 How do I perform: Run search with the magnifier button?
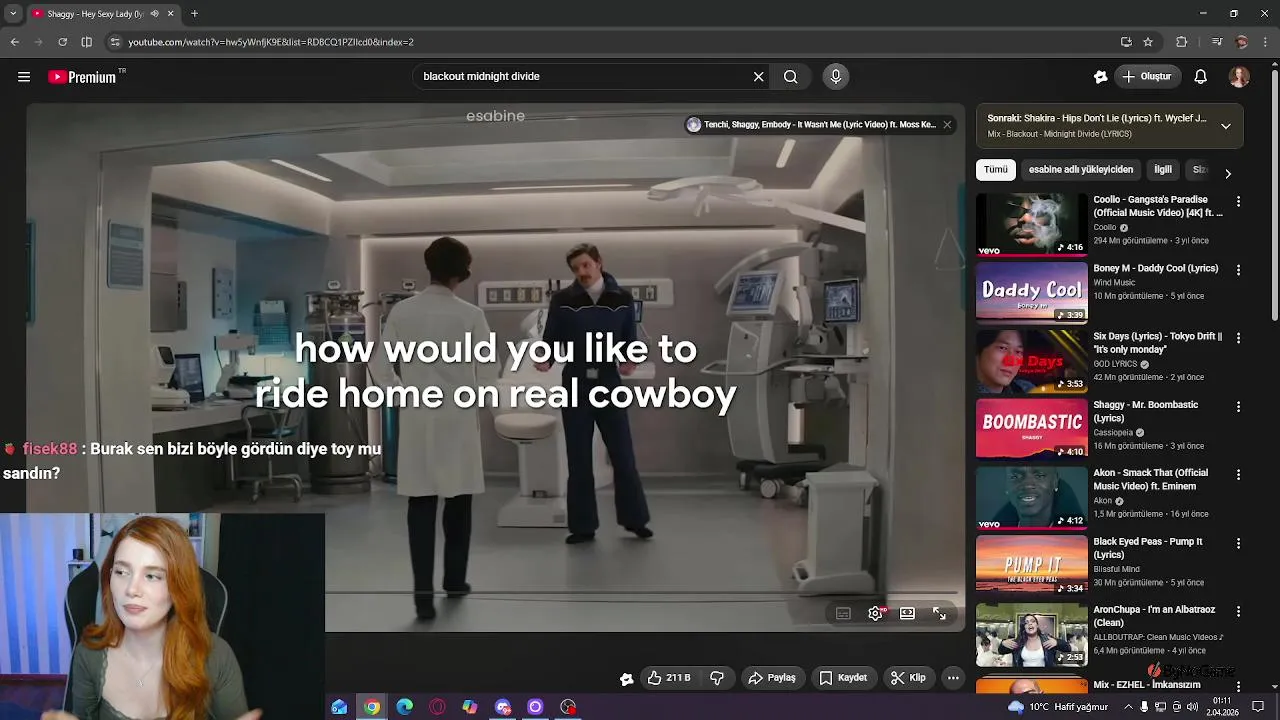791,77
